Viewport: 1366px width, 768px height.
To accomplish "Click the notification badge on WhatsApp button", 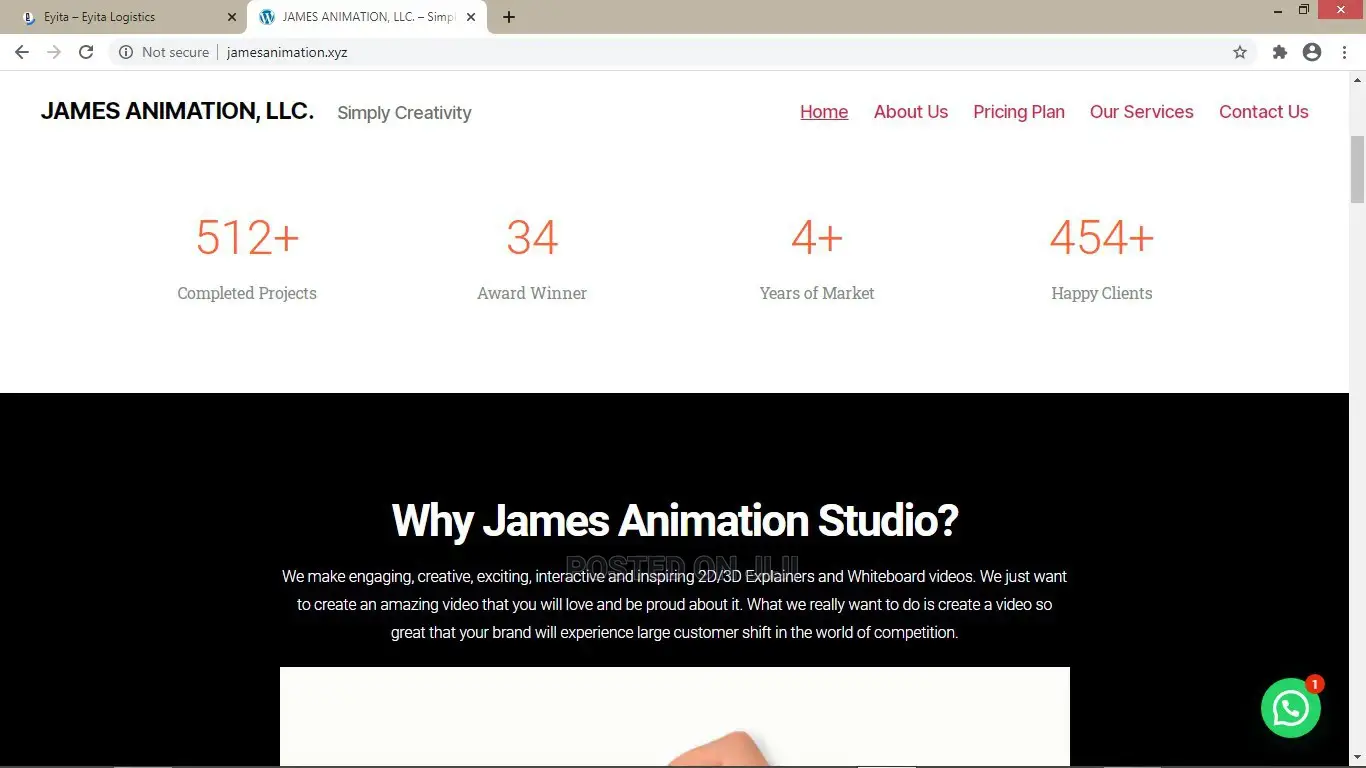I will (x=1314, y=684).
